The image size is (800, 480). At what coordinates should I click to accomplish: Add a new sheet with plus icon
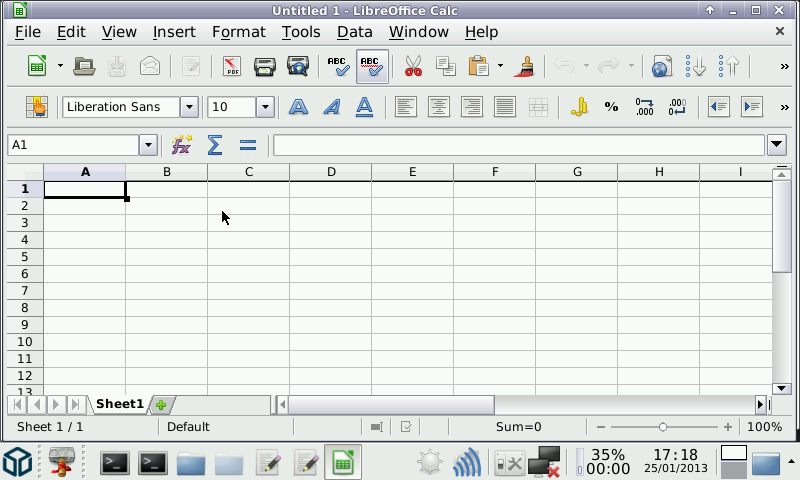point(160,404)
